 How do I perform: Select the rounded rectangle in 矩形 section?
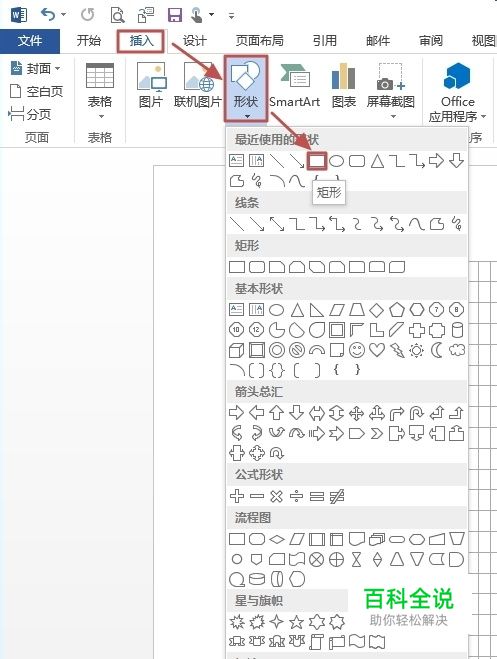[257, 267]
